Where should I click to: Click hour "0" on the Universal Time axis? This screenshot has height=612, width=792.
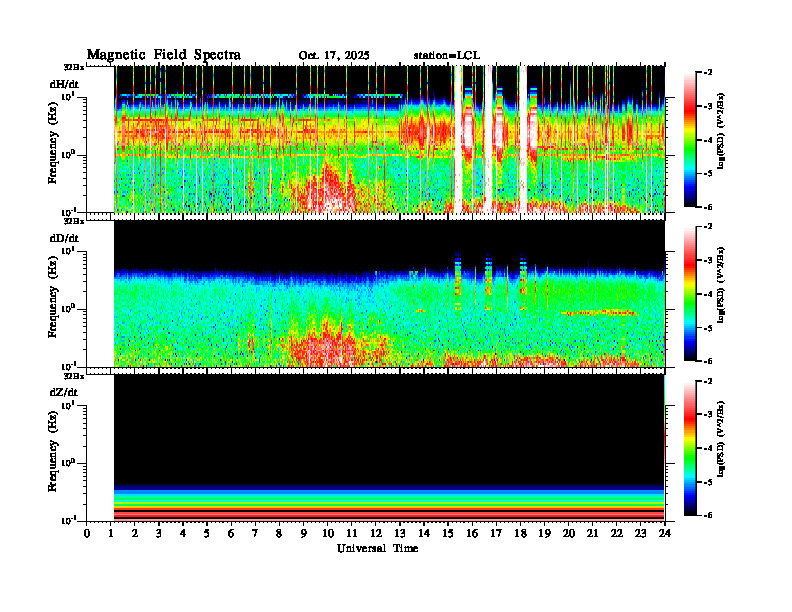click(x=87, y=534)
